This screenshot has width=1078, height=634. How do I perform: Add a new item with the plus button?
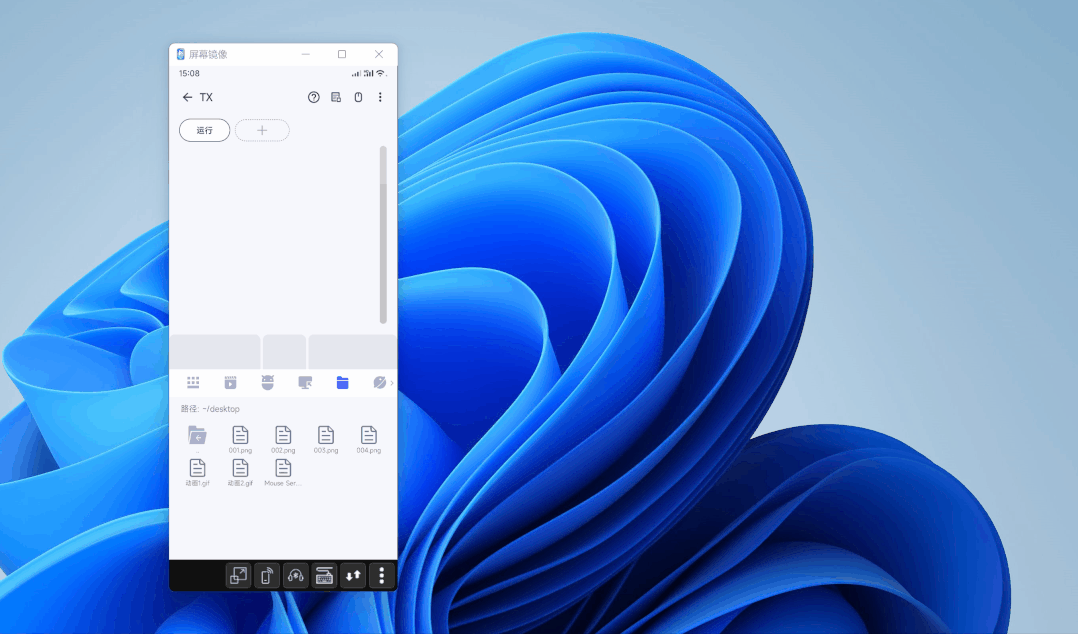pyautogui.click(x=262, y=131)
